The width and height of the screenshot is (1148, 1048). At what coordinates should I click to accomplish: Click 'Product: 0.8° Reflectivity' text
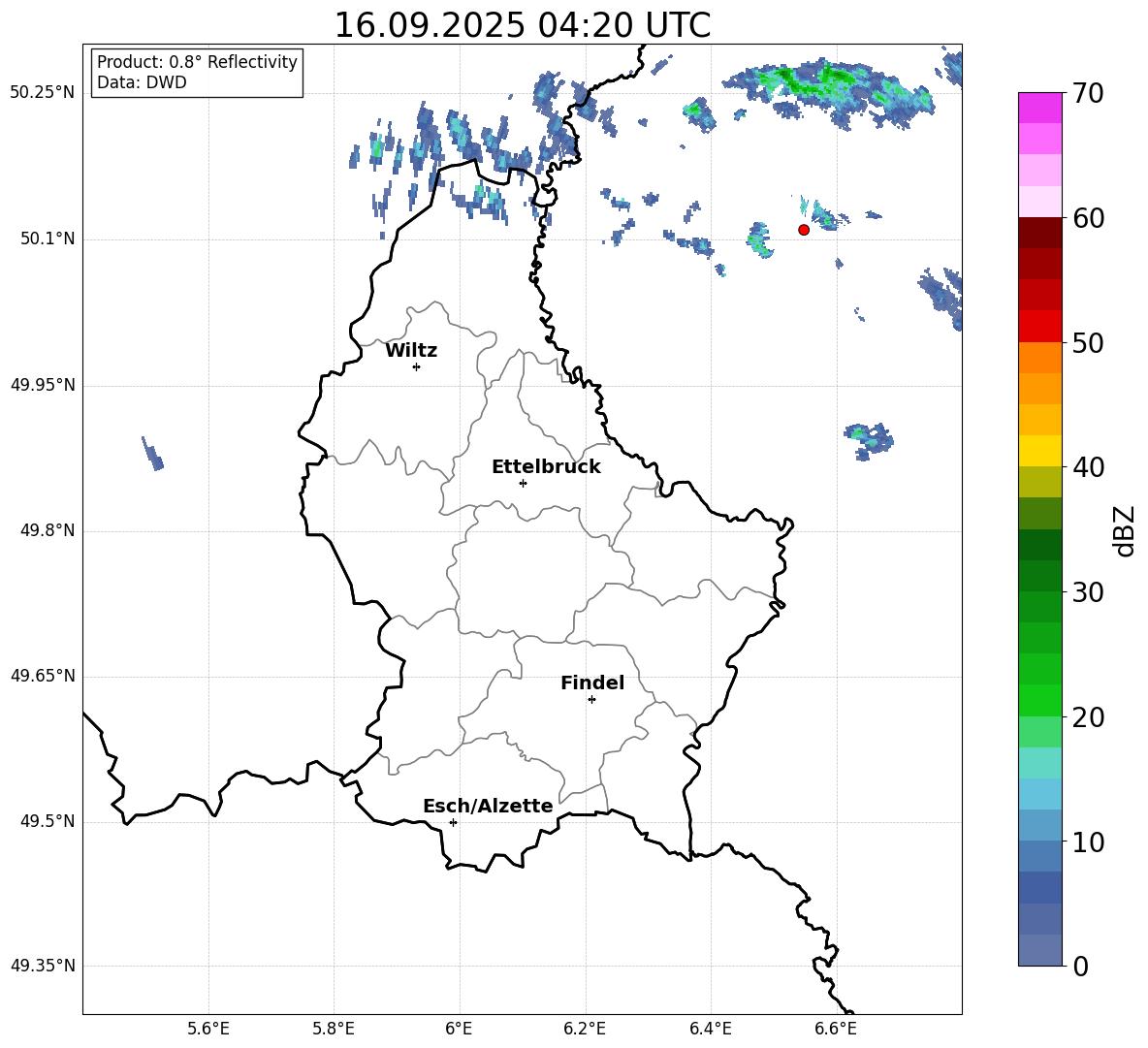[197, 62]
